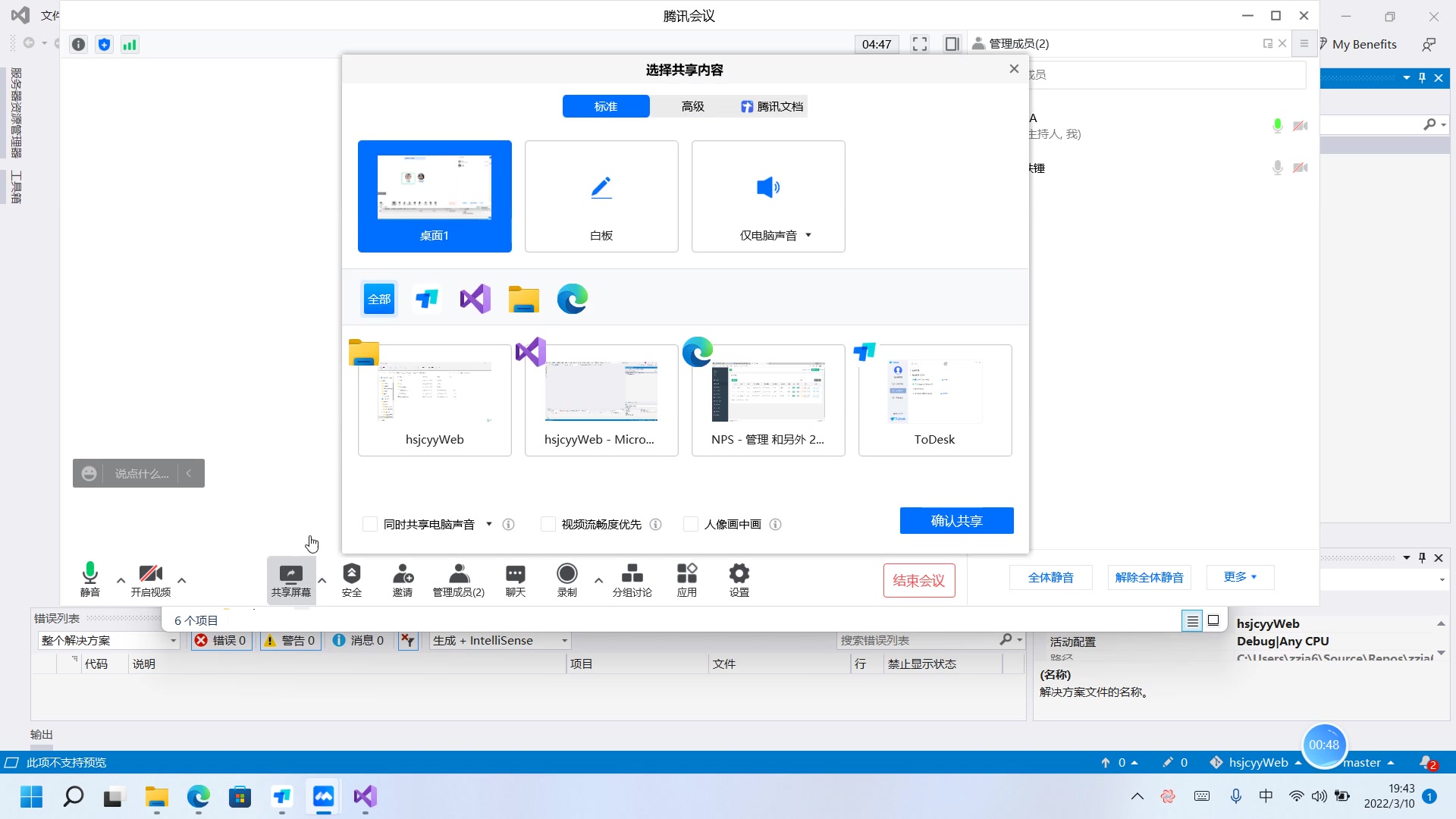Click the meeting info icon

click(x=79, y=44)
